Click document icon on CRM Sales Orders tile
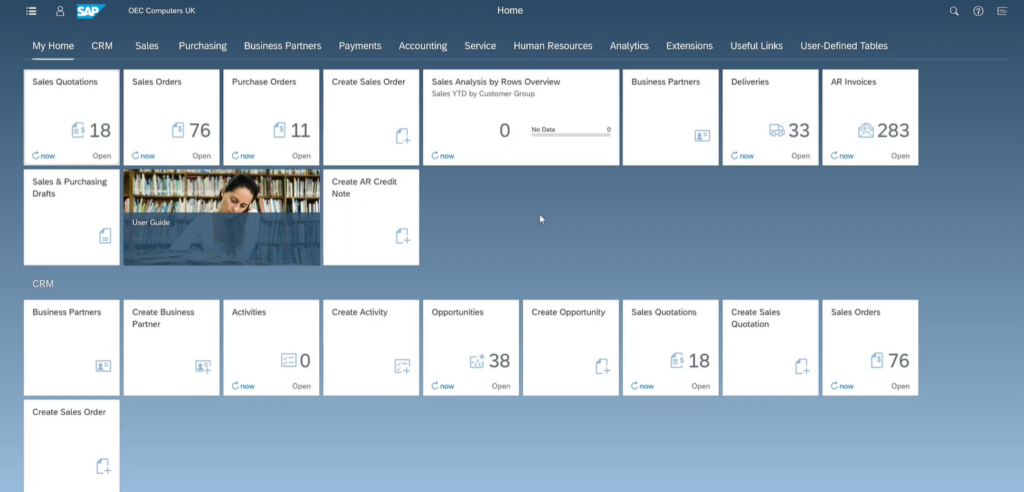Screen dimensions: 1024x492 (877, 360)
